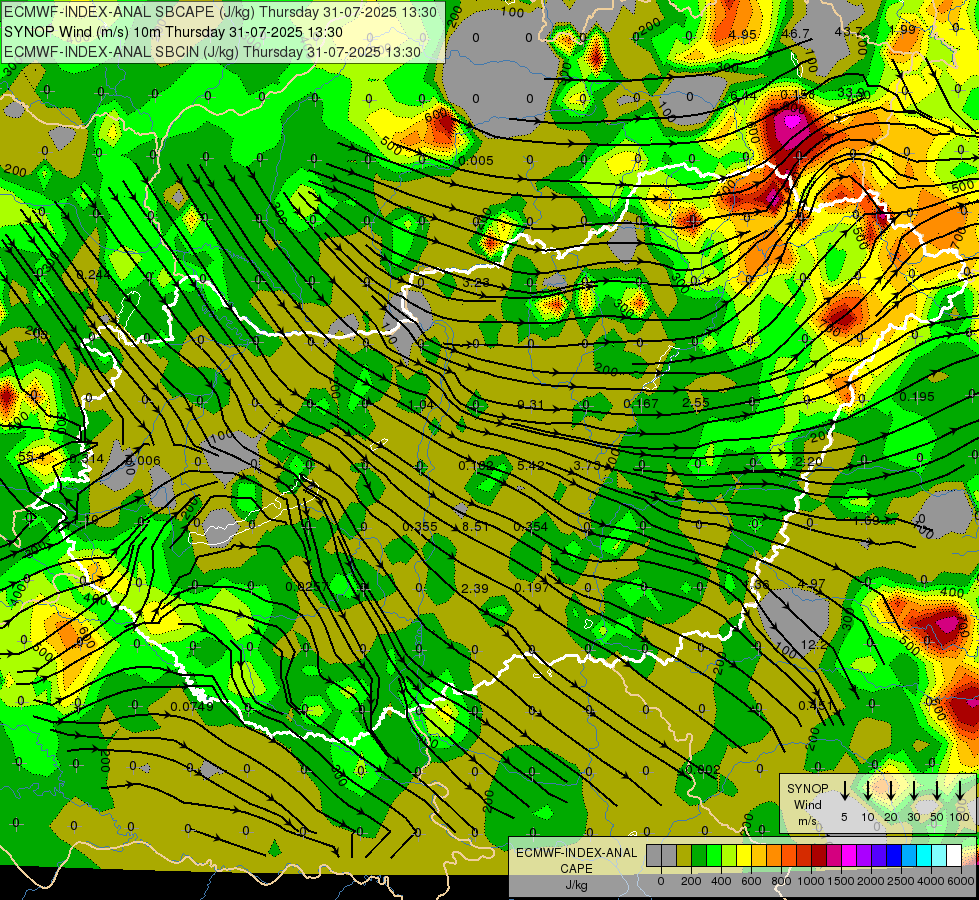Click the map value 0.182
979x900 pixels.
pyautogui.click(x=476, y=465)
